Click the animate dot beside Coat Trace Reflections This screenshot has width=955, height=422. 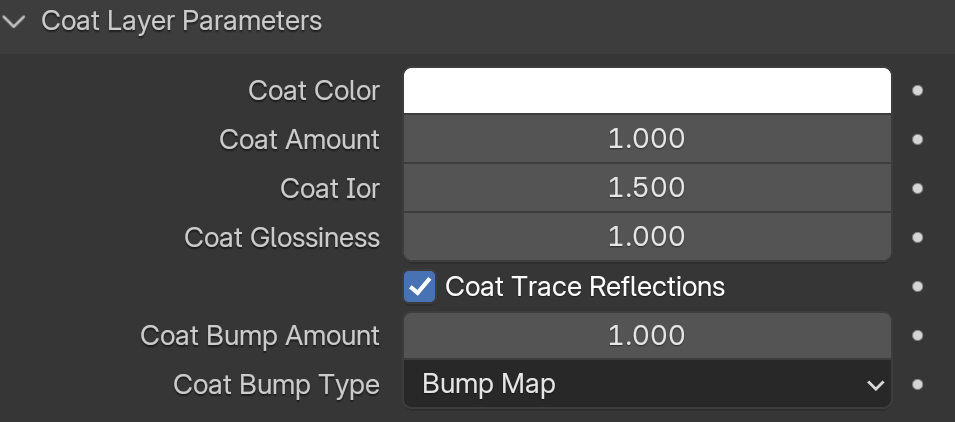point(918,287)
